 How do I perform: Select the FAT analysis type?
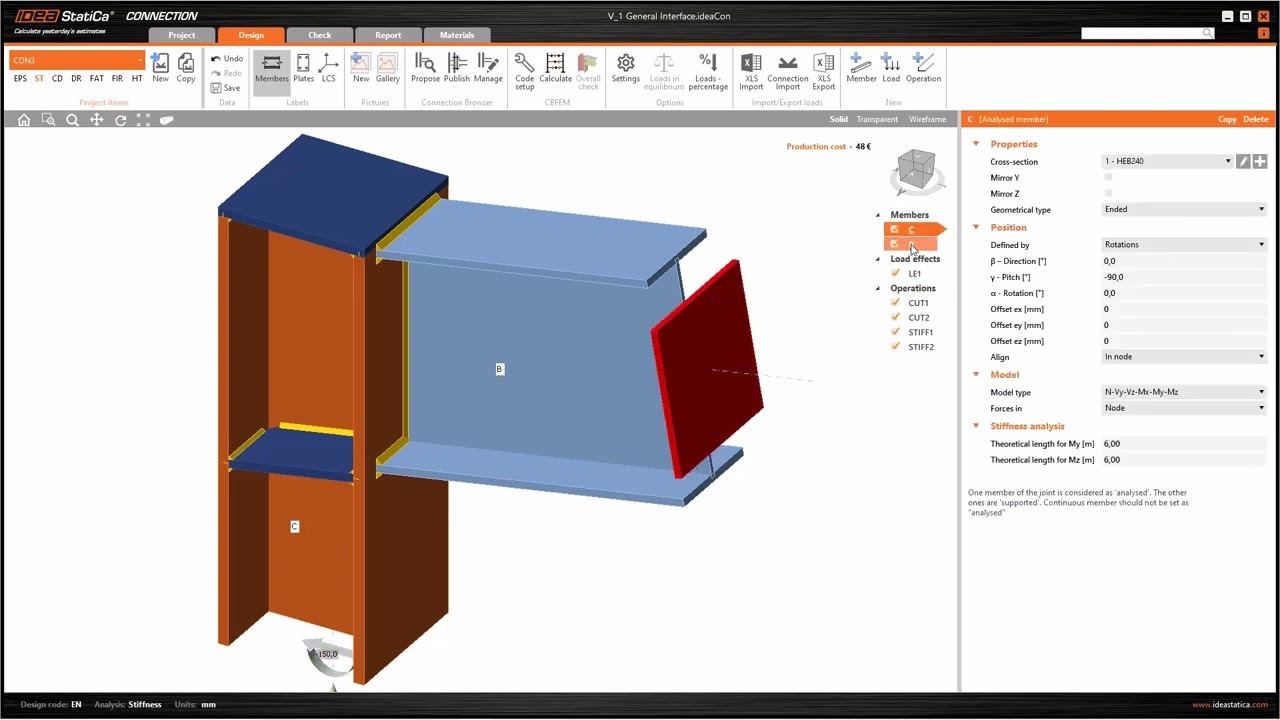pos(96,78)
